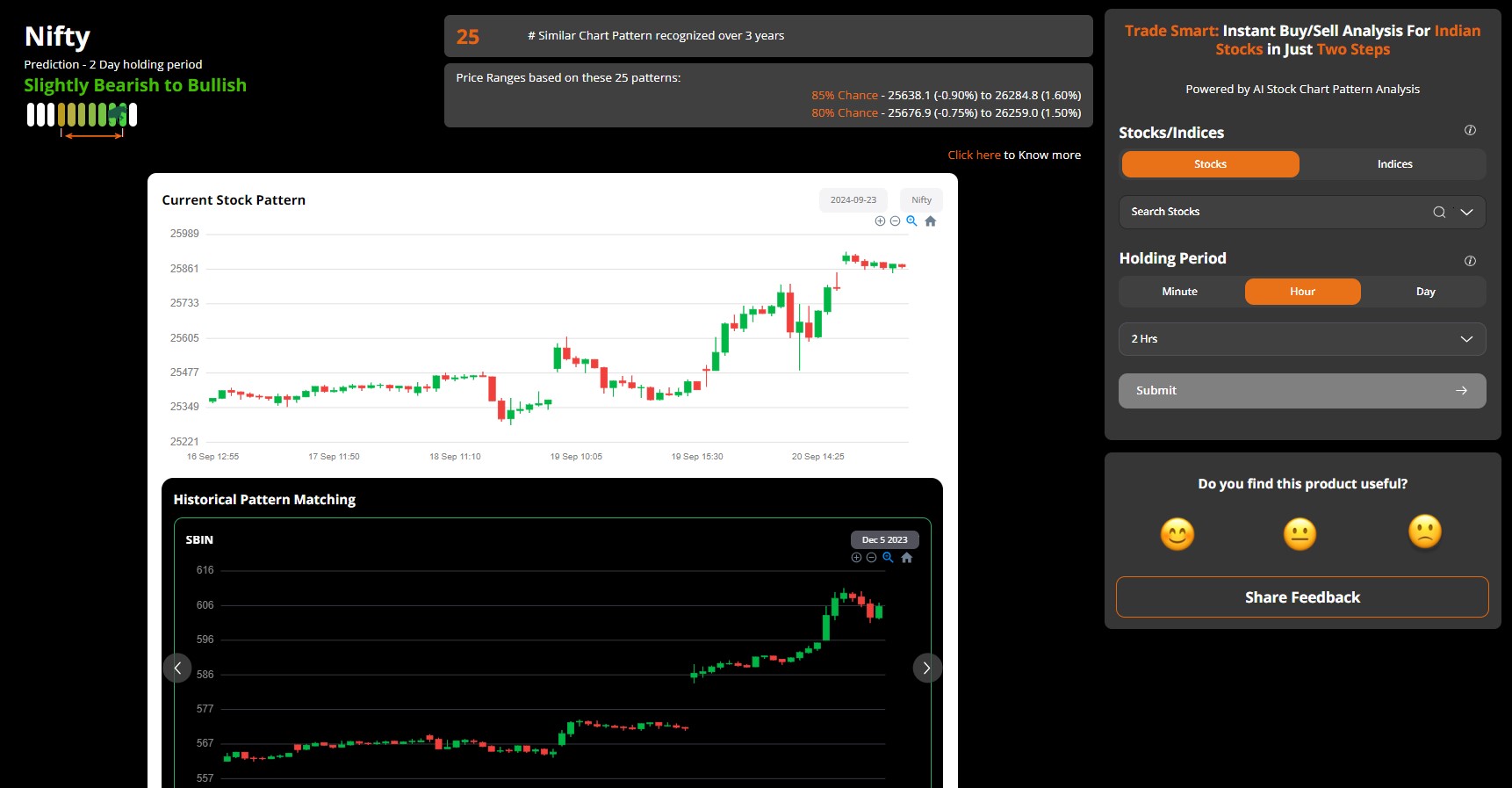The width and height of the screenshot is (1512, 788).
Task: Select Hour holding period
Action: click(x=1302, y=292)
